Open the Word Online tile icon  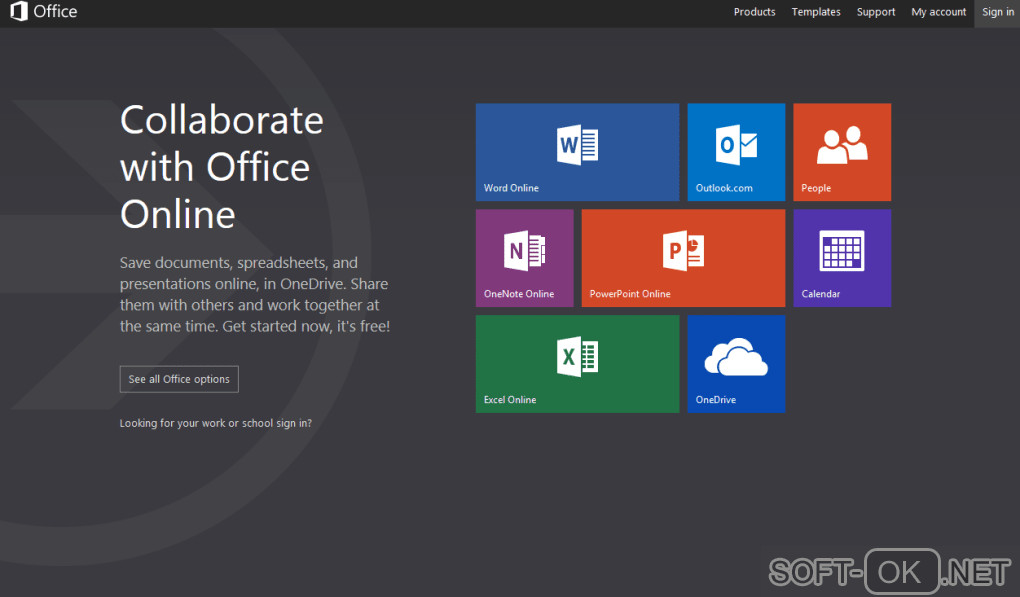pos(578,145)
